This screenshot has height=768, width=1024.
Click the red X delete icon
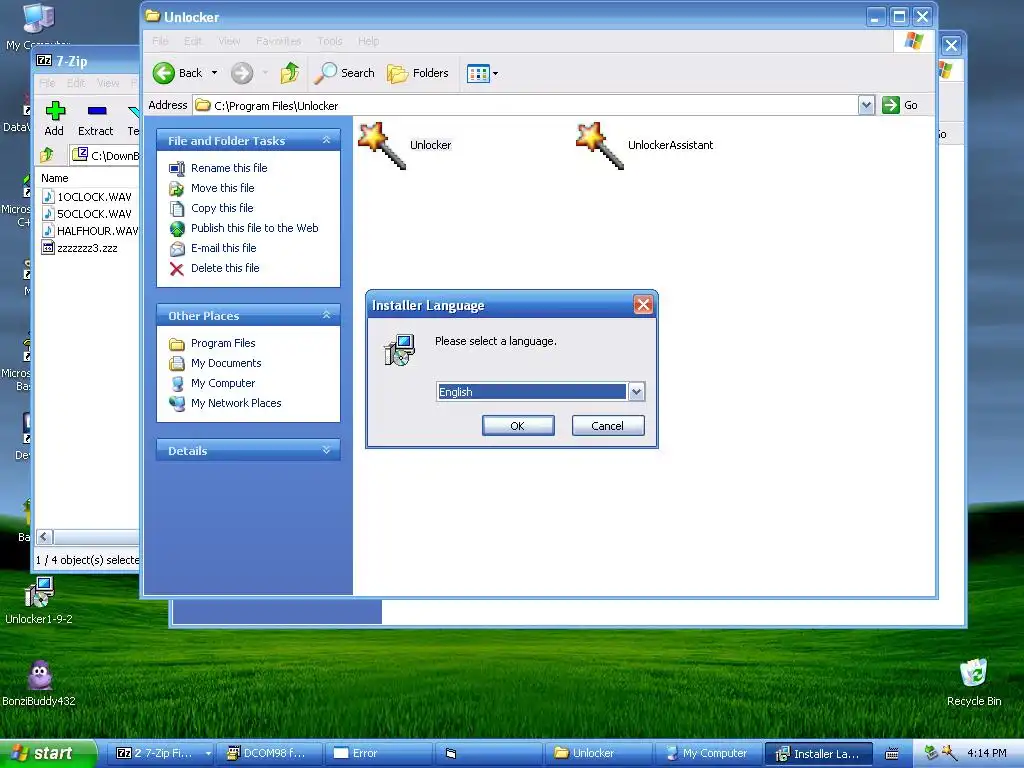pyautogui.click(x=177, y=268)
